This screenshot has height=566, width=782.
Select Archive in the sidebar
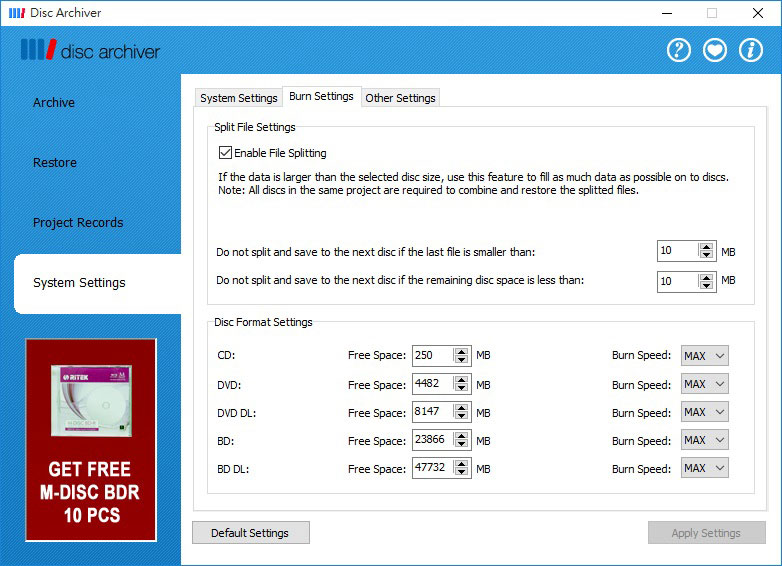tap(54, 103)
